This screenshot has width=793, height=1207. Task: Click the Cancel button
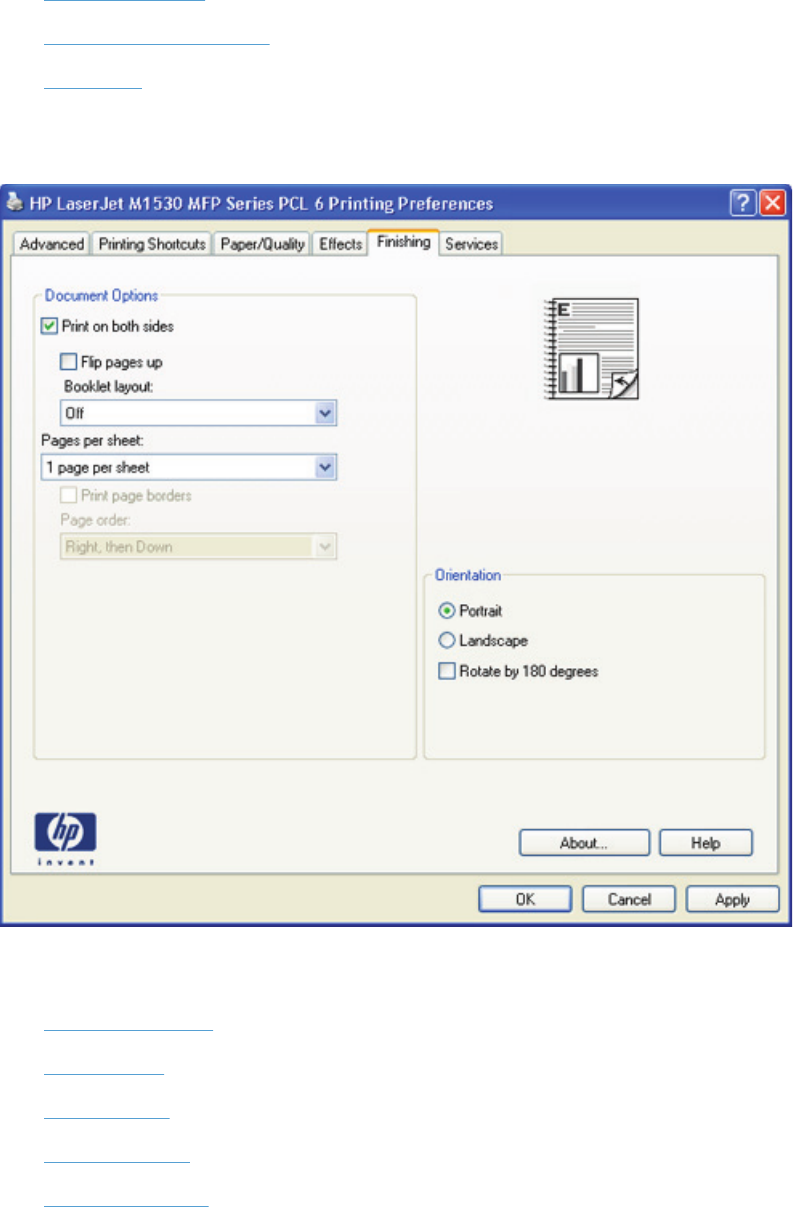point(629,899)
